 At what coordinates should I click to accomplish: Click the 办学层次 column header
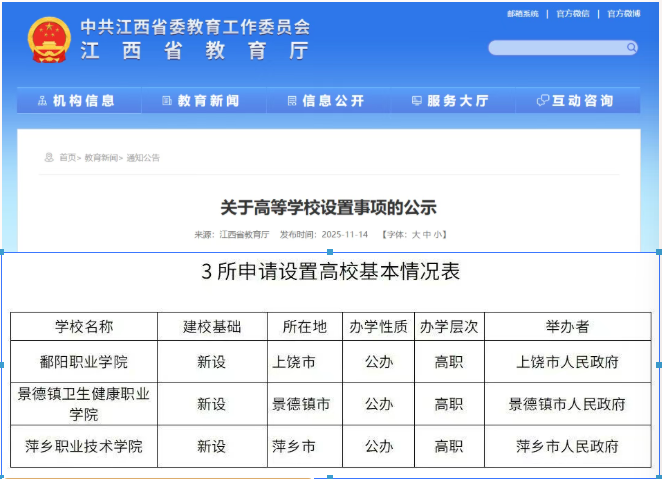click(449, 327)
